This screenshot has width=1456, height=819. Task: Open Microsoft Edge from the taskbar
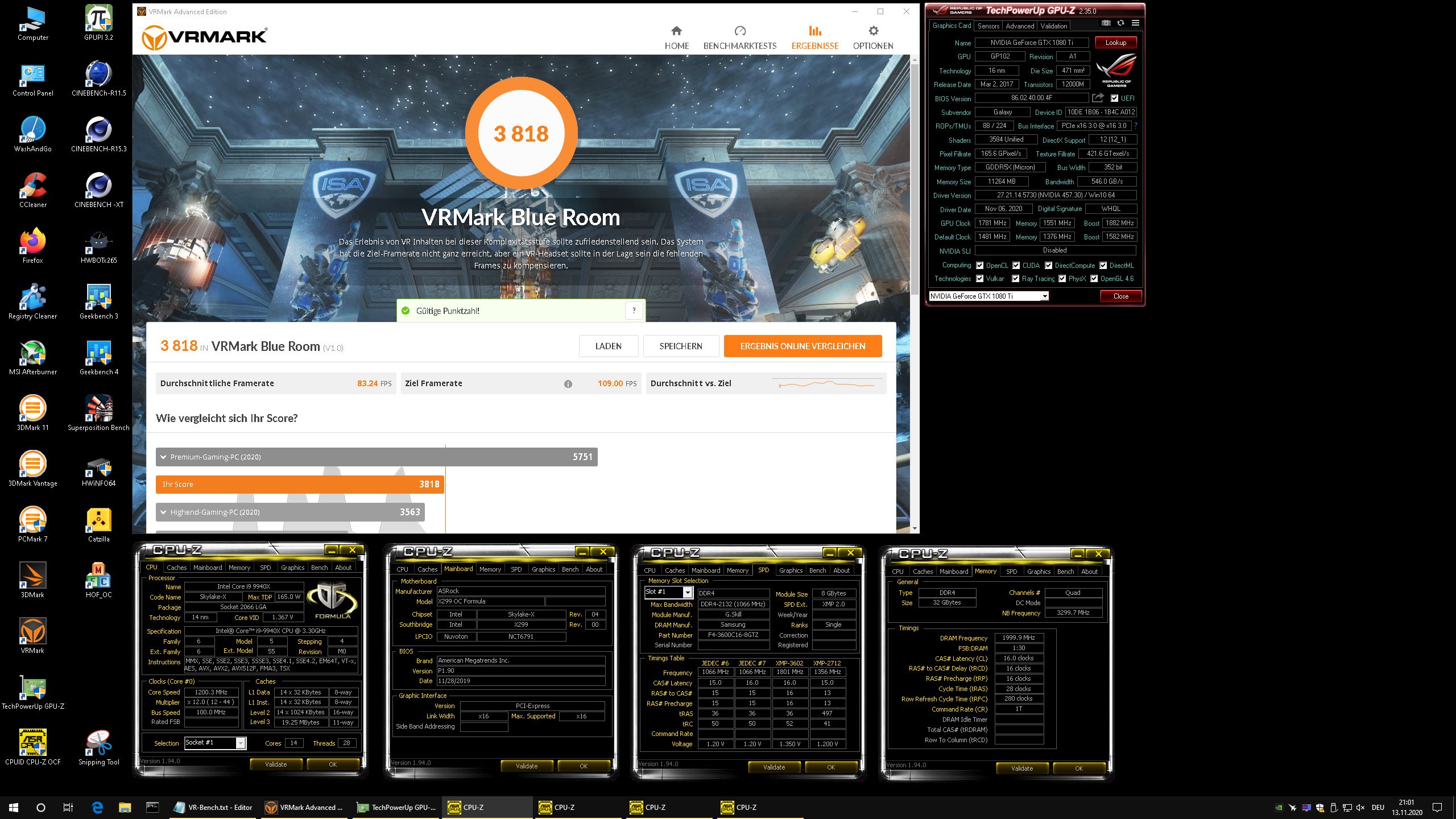(97, 807)
